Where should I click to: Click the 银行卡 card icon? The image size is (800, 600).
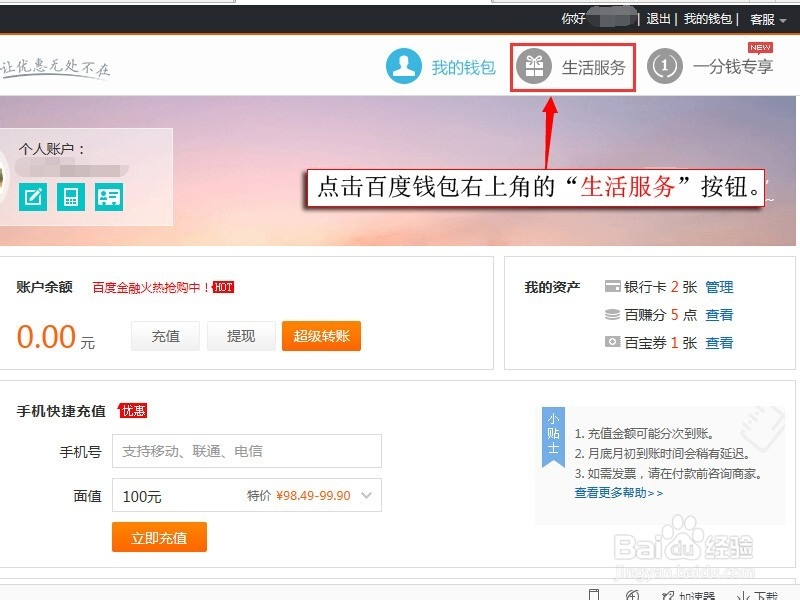pyautogui.click(x=612, y=286)
